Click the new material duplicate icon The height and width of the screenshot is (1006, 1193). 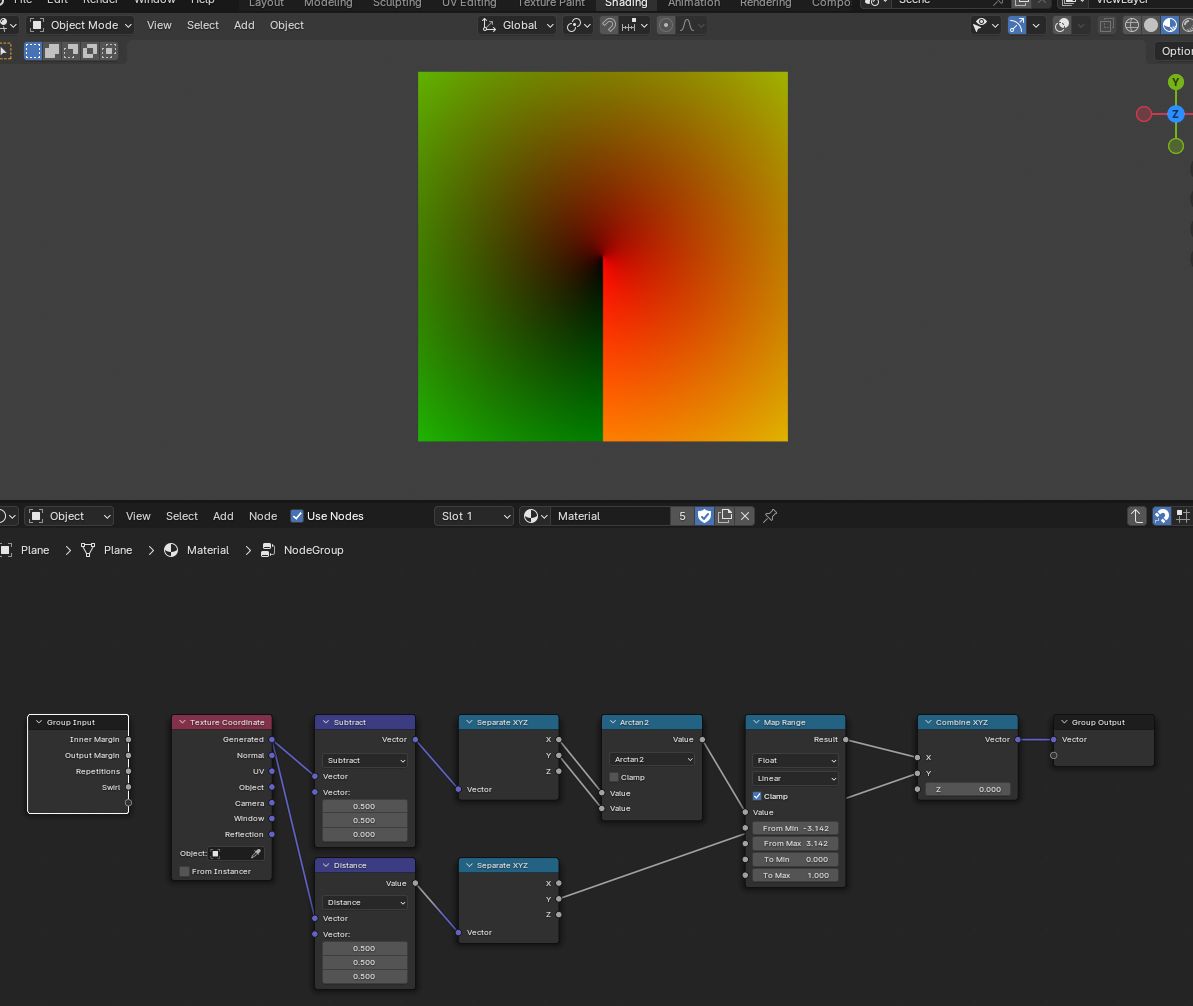(x=725, y=516)
